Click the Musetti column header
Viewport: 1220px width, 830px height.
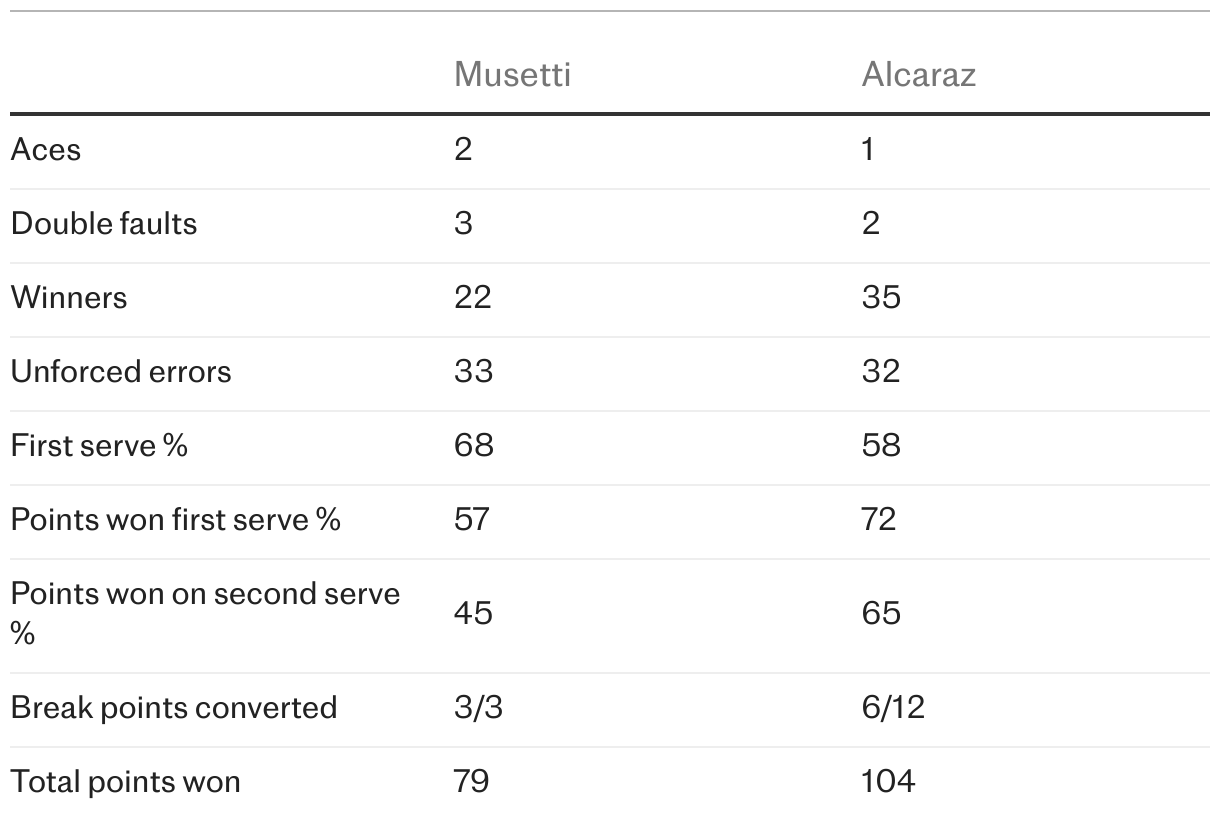click(512, 75)
